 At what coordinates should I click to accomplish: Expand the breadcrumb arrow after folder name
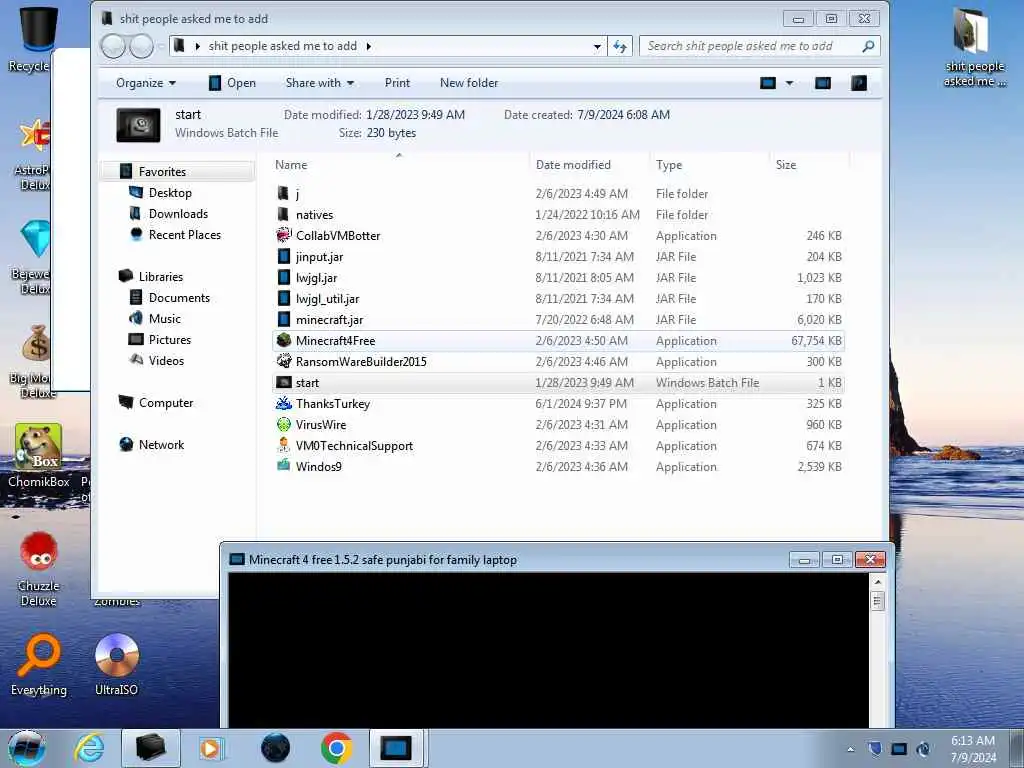[369, 46]
